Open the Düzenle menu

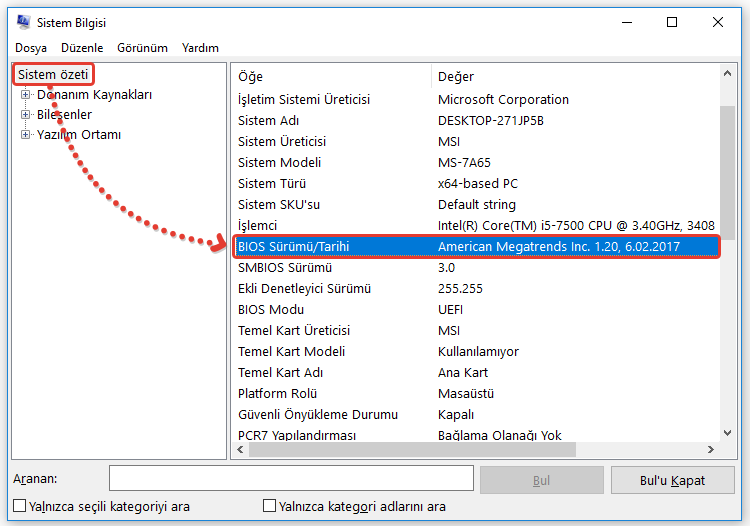[x=82, y=48]
